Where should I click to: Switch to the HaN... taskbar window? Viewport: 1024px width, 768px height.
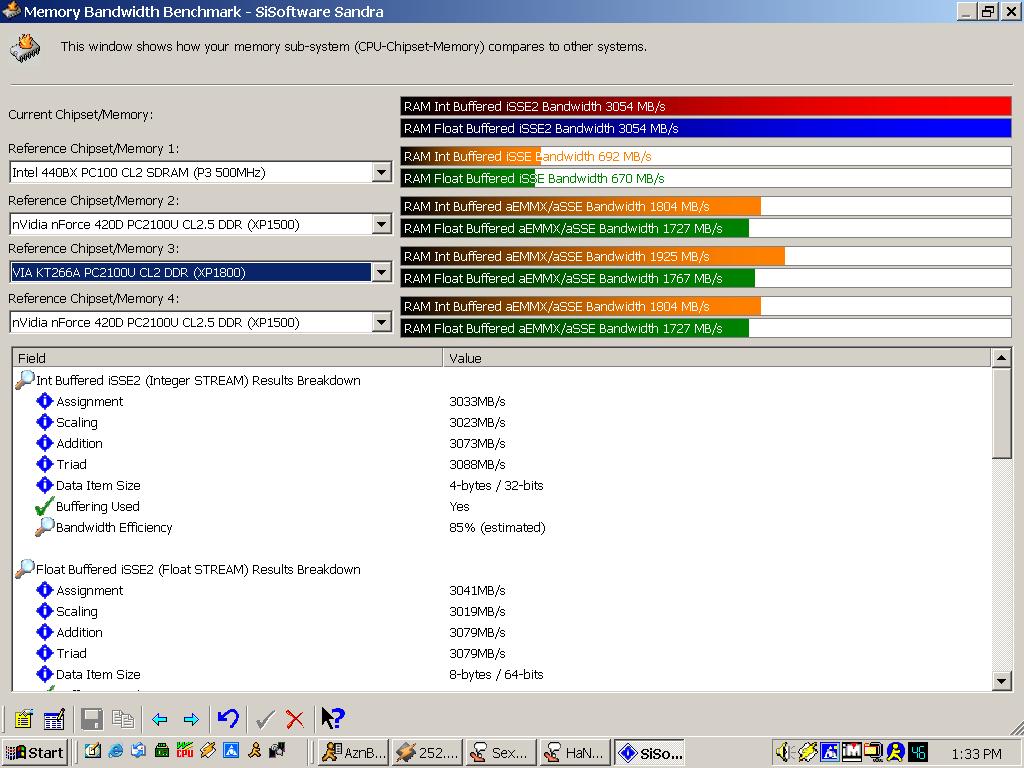click(x=575, y=752)
